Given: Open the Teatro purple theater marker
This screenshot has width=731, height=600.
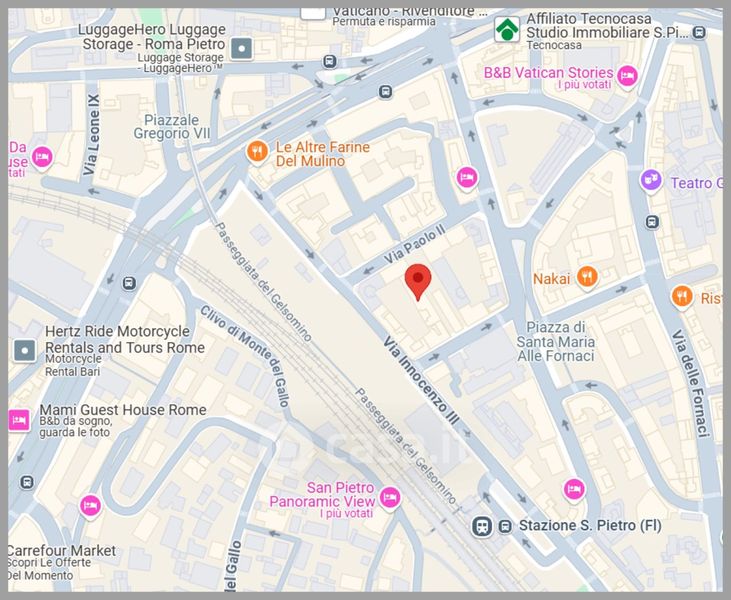Looking at the screenshot, I should click(651, 181).
